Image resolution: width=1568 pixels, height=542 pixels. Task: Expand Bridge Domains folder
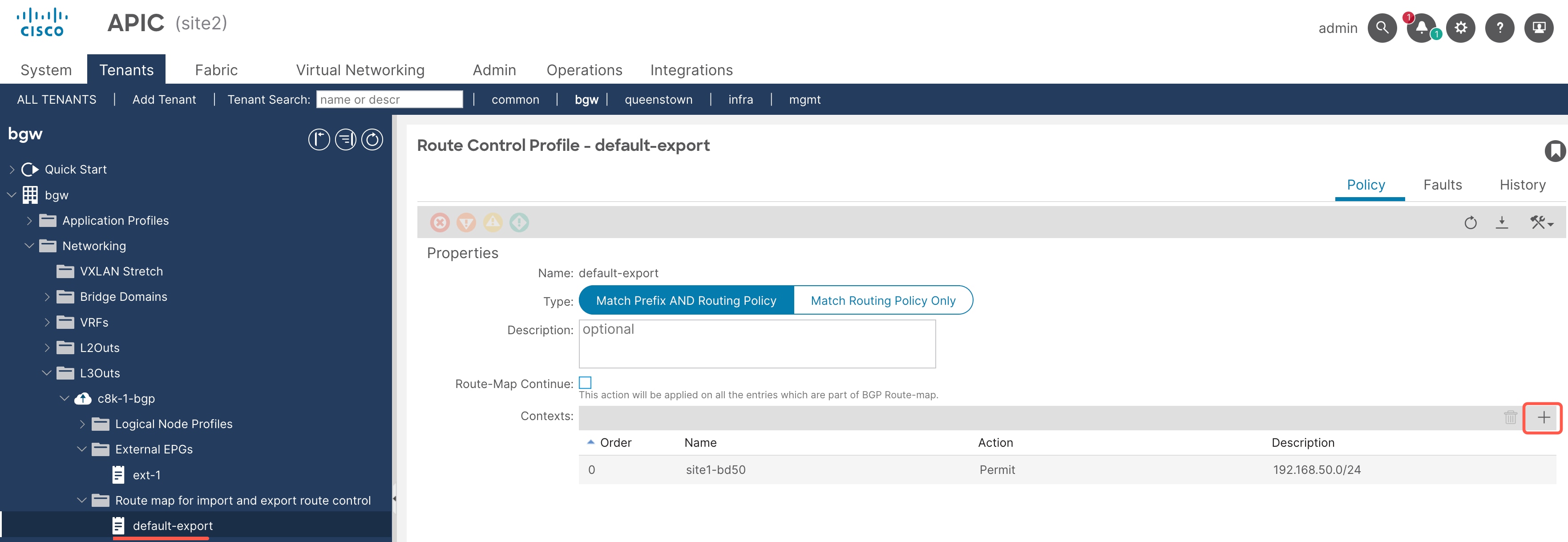click(47, 296)
